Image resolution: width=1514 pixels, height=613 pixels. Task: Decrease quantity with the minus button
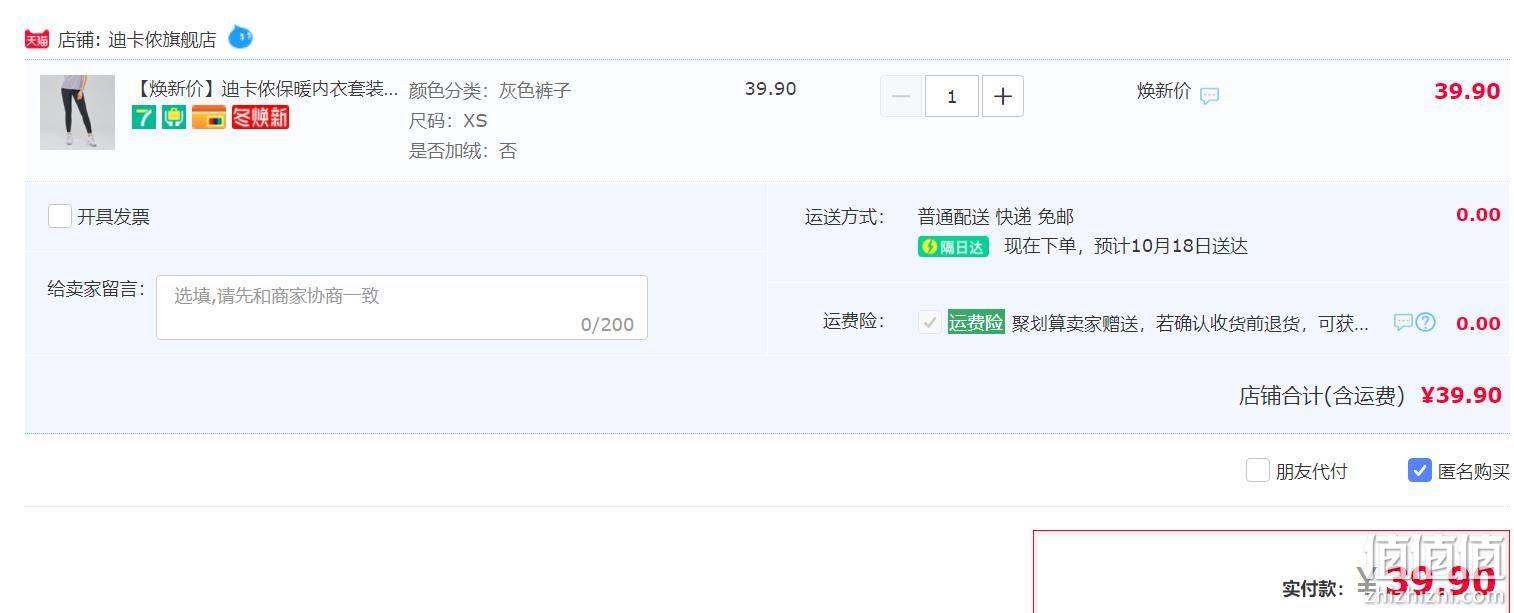[901, 96]
